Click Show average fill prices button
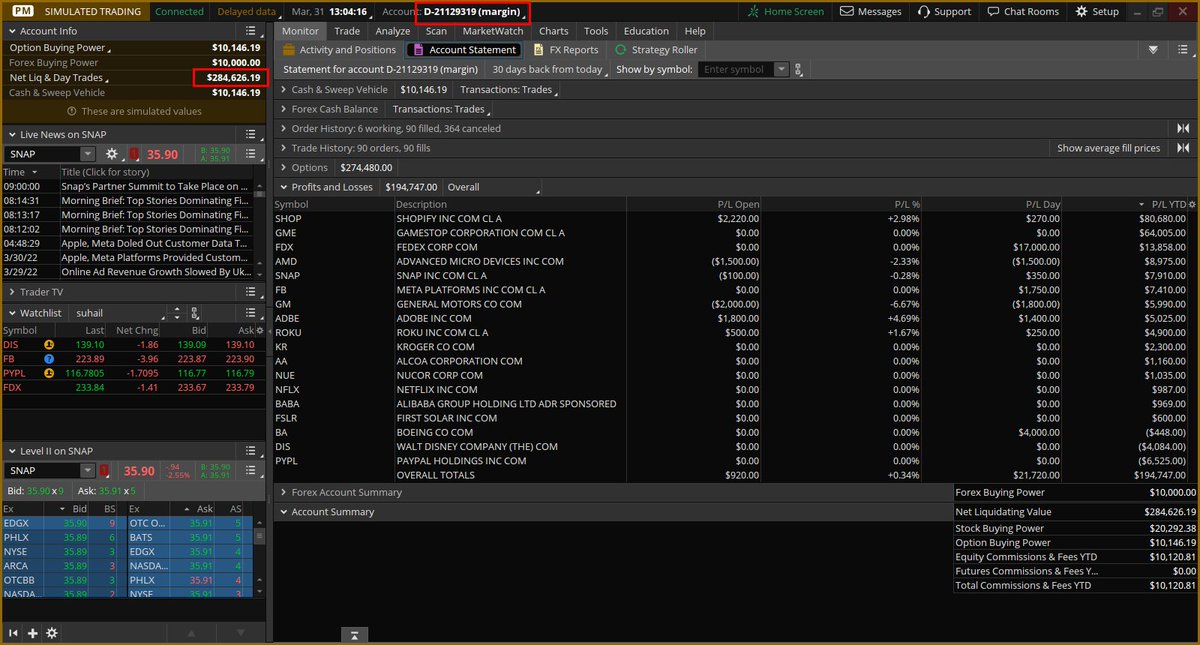The image size is (1200, 645). point(1109,148)
